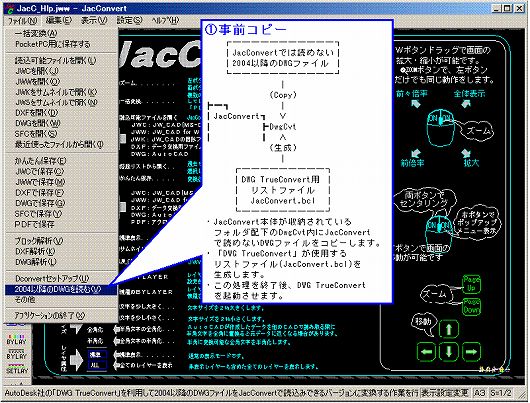Select DXFを開く(D) menu entry

[x=61, y=113]
